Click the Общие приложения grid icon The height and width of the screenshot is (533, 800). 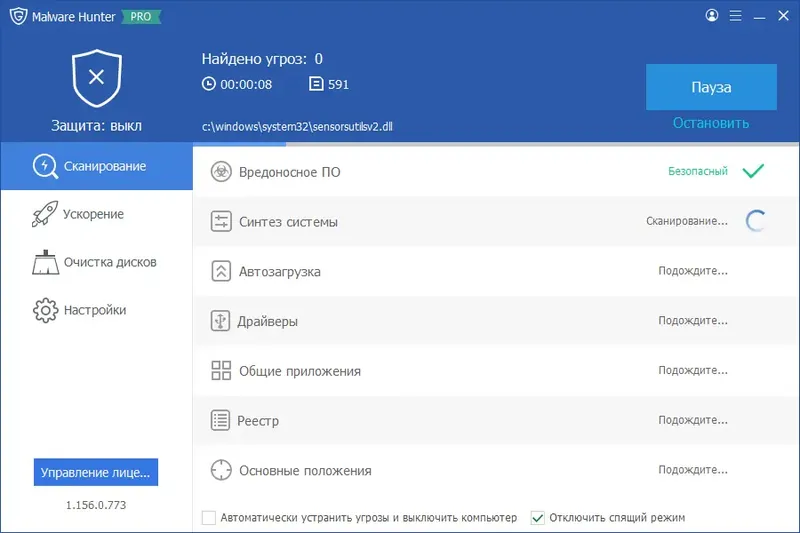point(221,371)
